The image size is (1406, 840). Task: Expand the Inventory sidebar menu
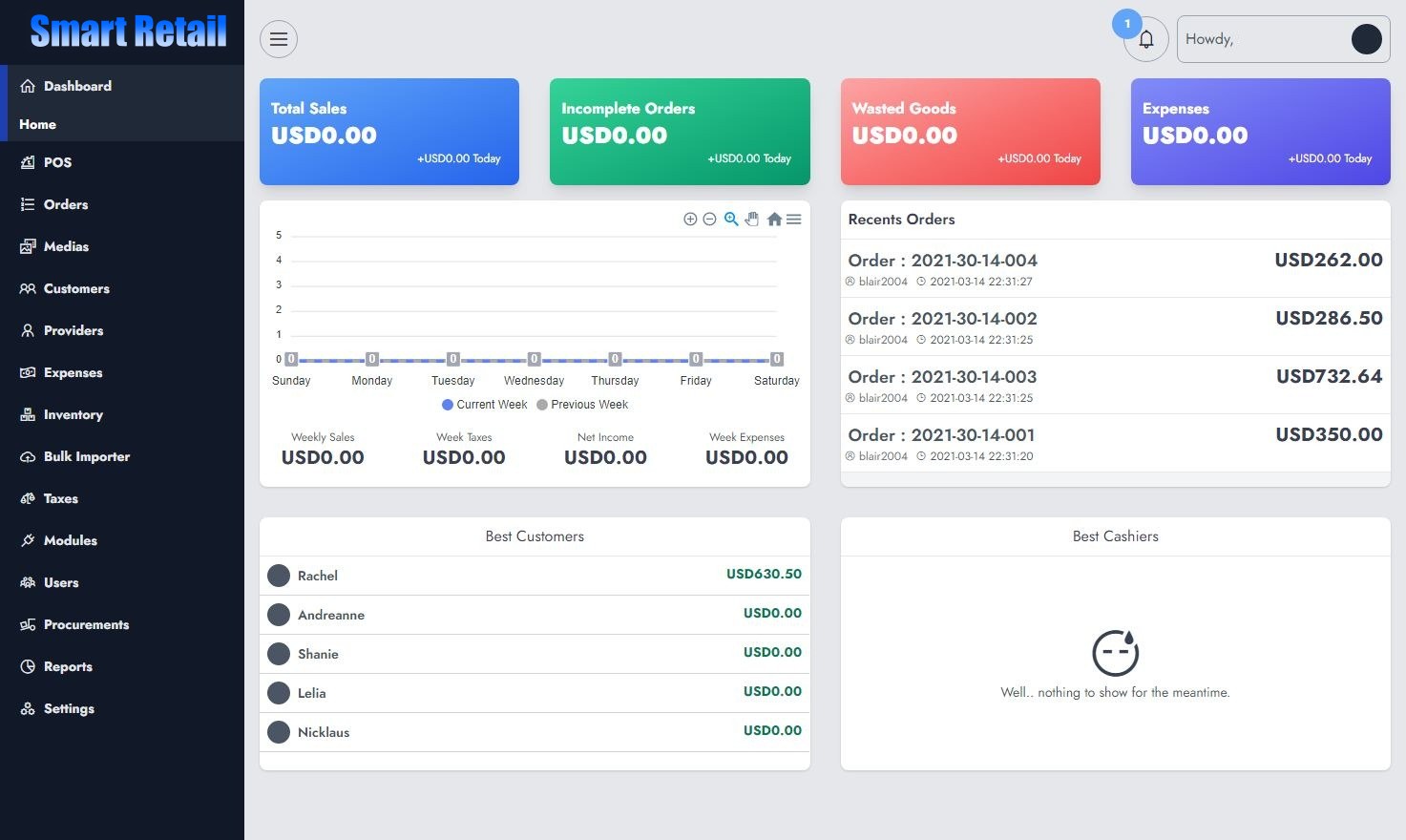click(x=73, y=414)
